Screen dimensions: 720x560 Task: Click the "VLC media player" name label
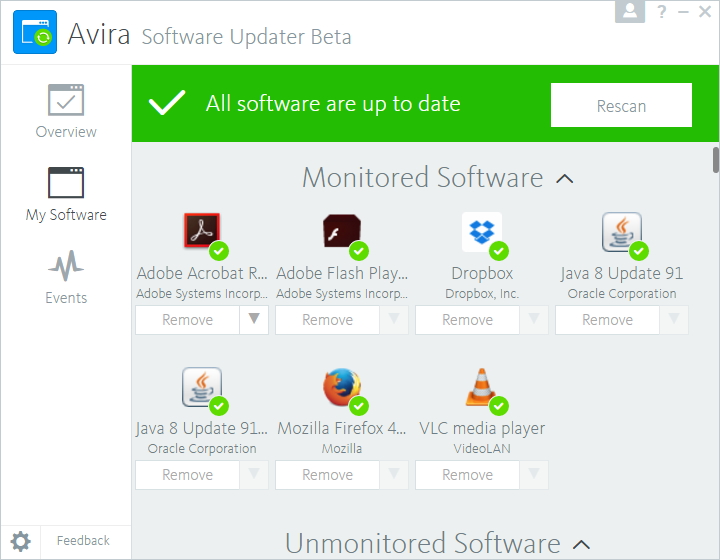click(x=482, y=428)
